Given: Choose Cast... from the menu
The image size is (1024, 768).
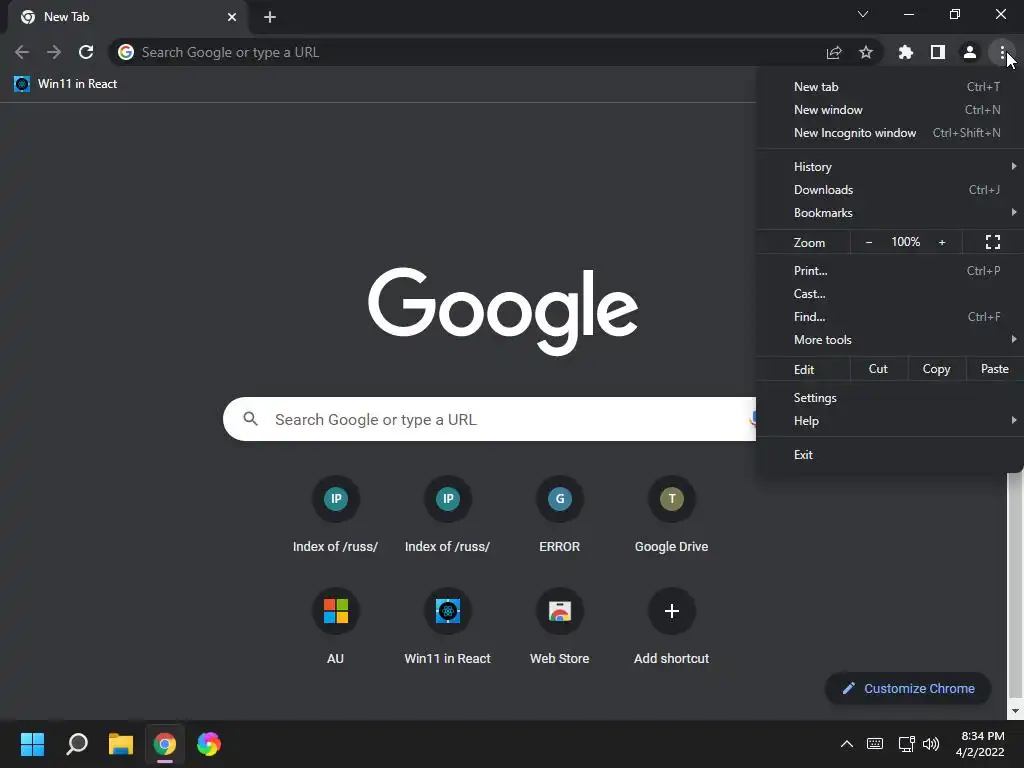Looking at the screenshot, I should [889, 294].
